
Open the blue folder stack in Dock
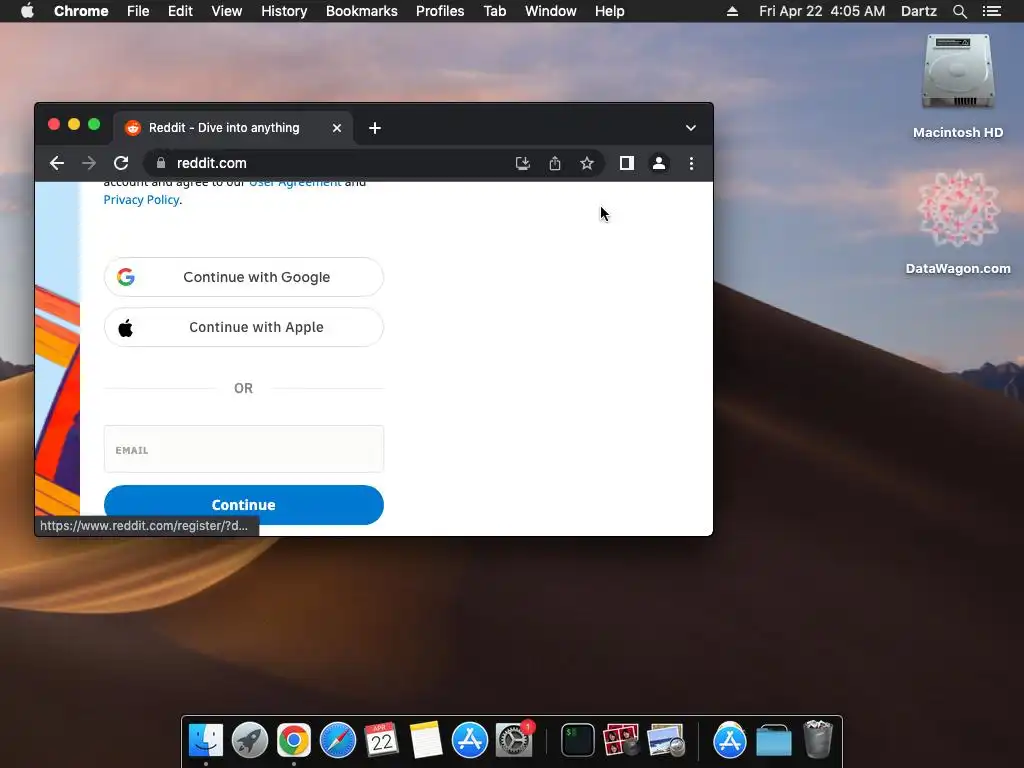(774, 740)
